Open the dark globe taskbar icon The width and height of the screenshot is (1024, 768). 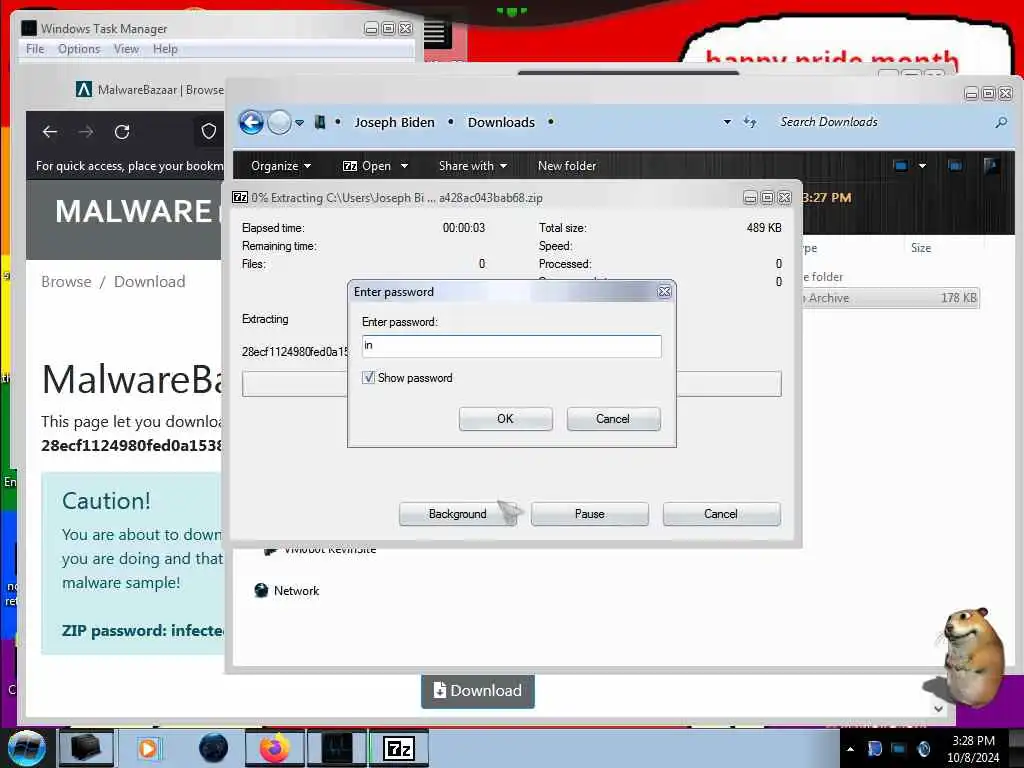pyautogui.click(x=214, y=748)
